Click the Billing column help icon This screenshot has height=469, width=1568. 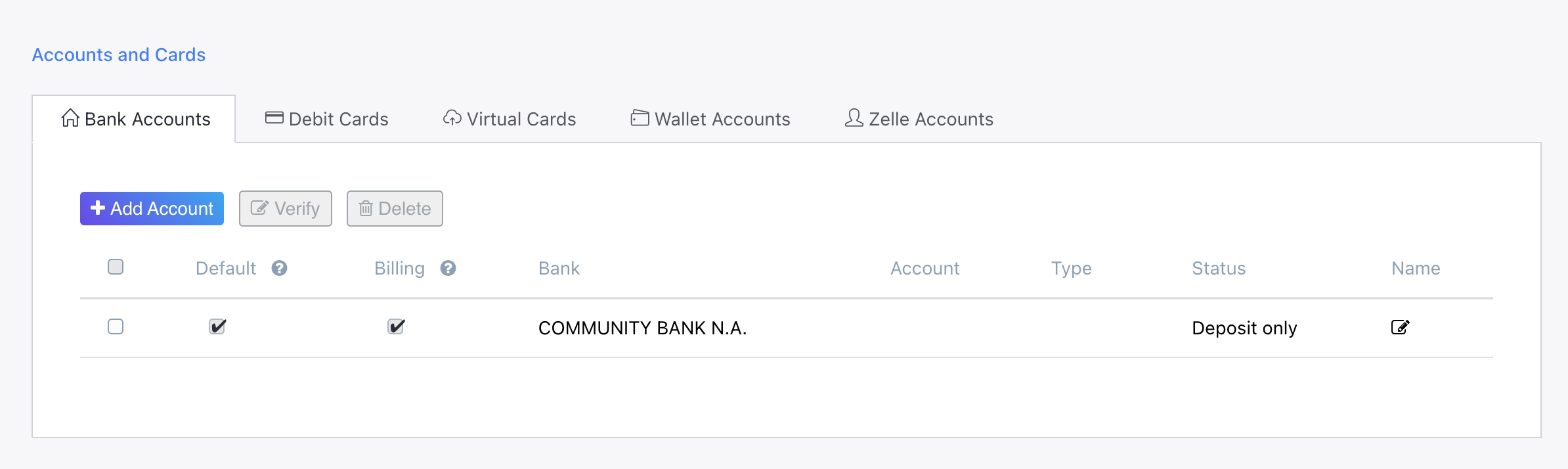click(x=448, y=268)
